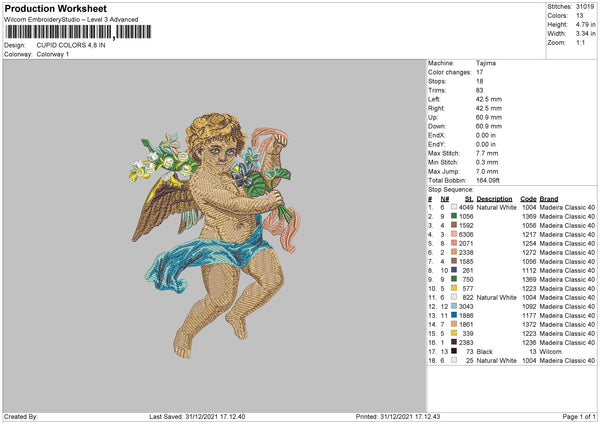The height and width of the screenshot is (424, 600).
Task: Click the light blue swatch in stop 12
Action: (454, 306)
